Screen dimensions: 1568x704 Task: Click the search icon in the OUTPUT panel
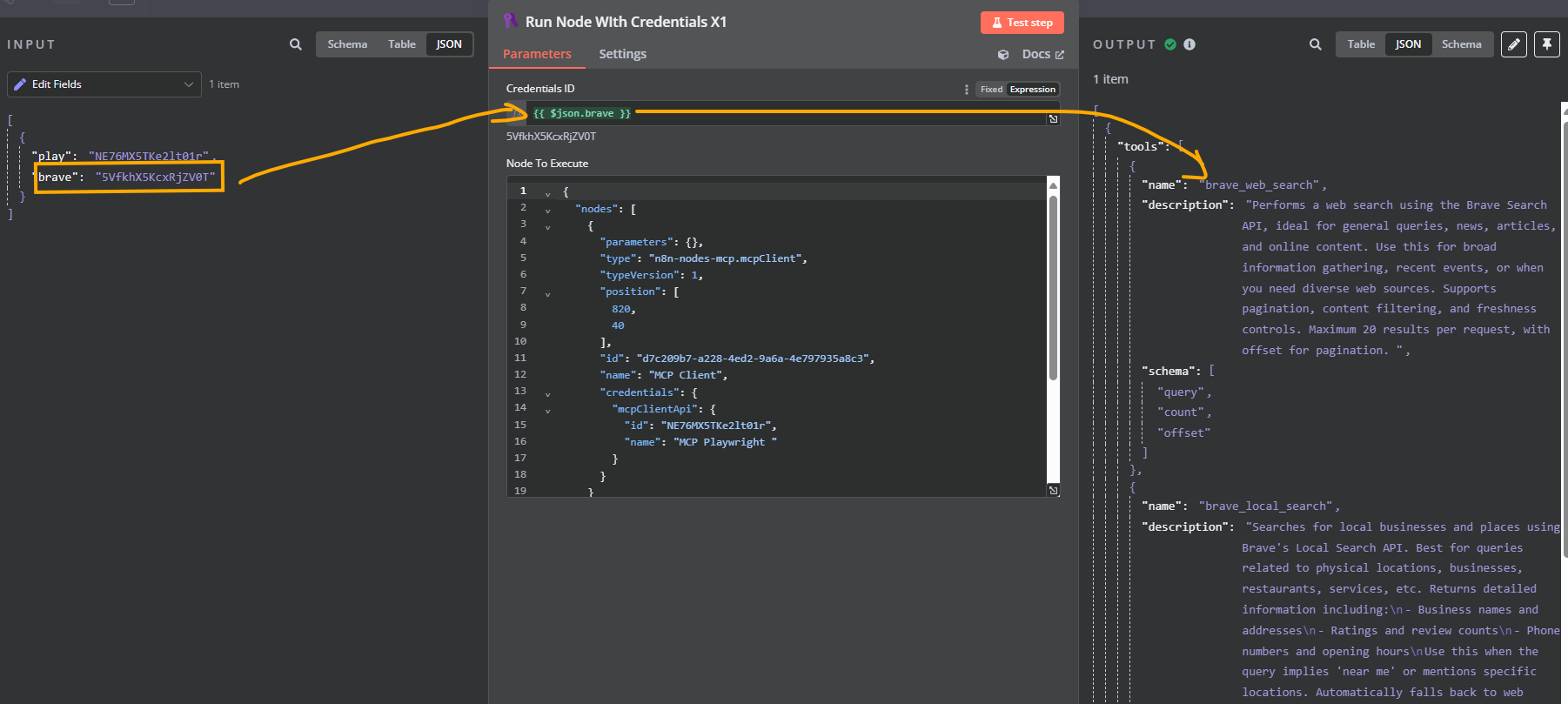pos(1315,44)
